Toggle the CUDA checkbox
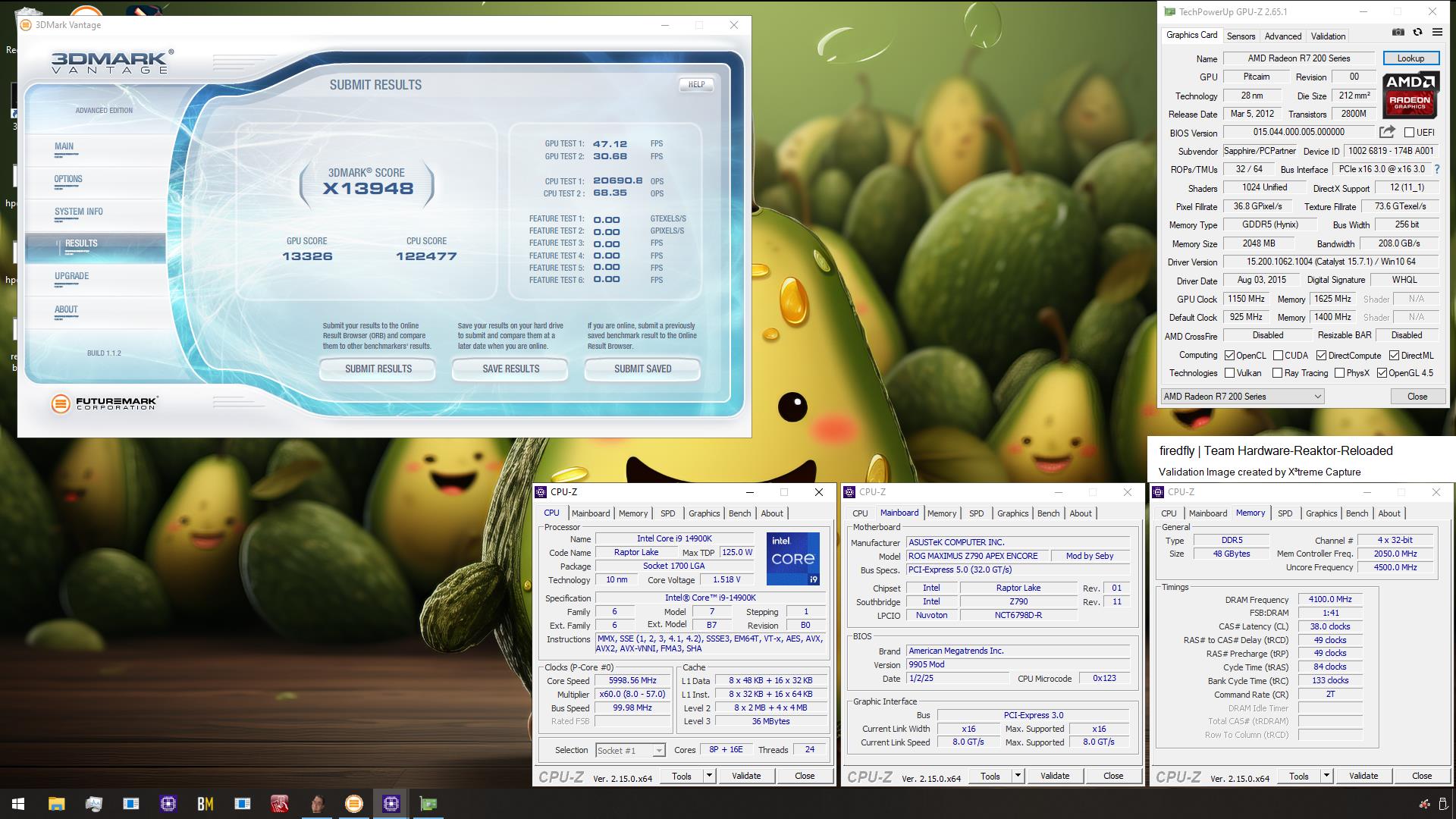Viewport: 1456px width, 819px height. point(1278,355)
